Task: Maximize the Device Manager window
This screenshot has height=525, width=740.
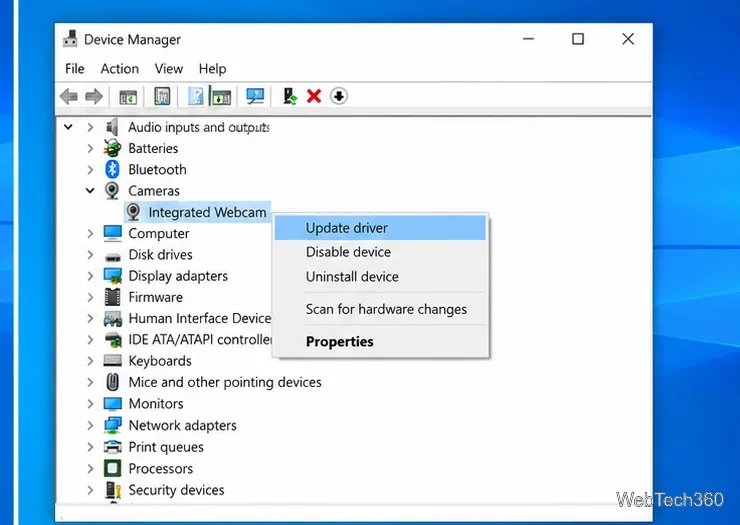Action: point(578,39)
